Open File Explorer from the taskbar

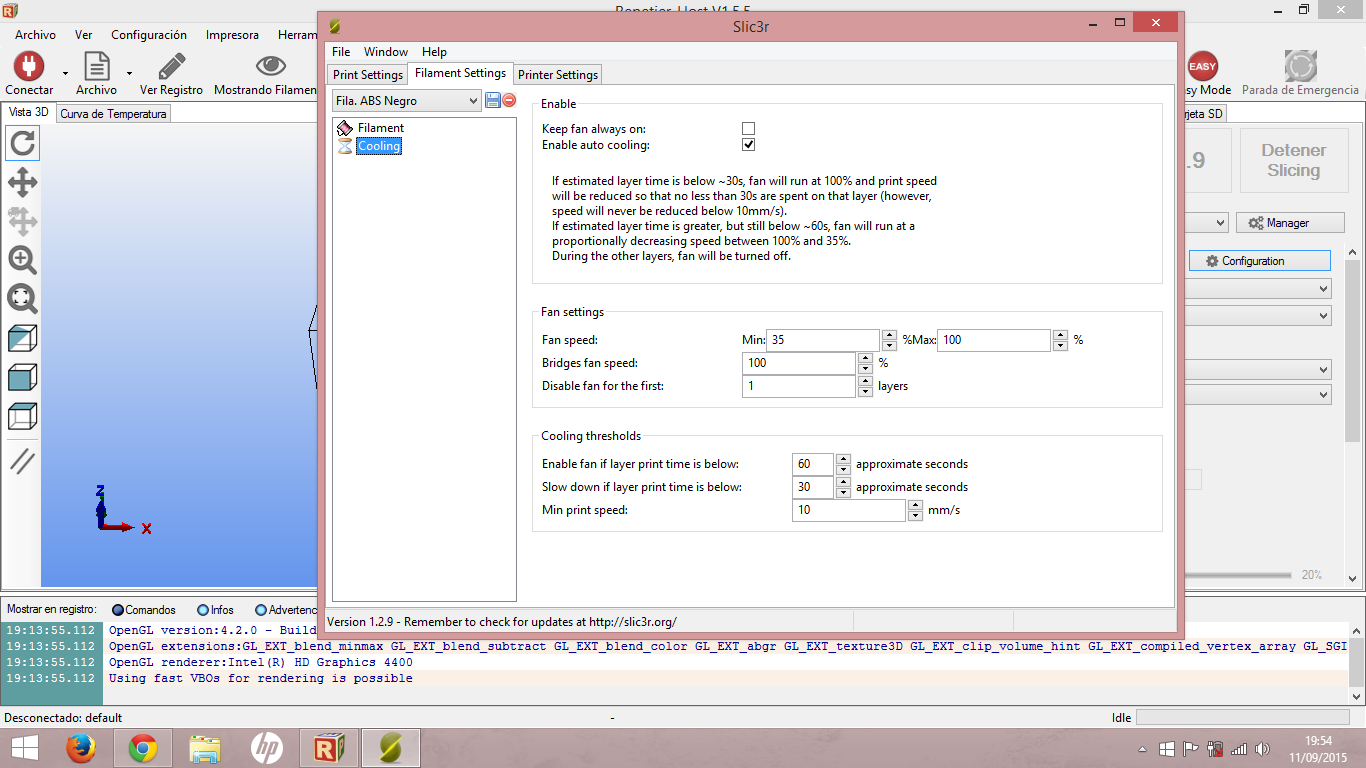[205, 748]
